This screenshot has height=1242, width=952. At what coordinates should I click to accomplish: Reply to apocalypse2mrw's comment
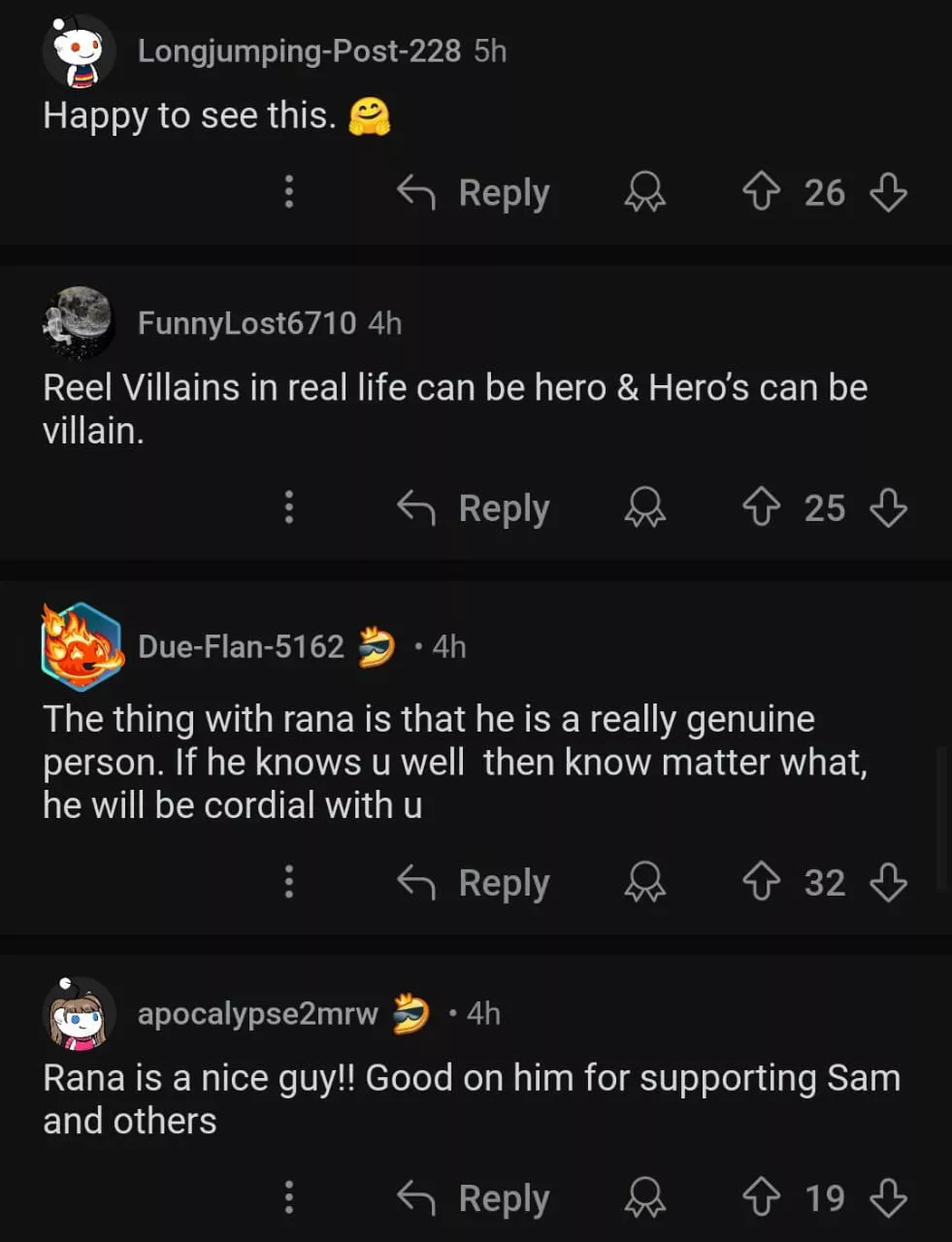pyautogui.click(x=475, y=1198)
